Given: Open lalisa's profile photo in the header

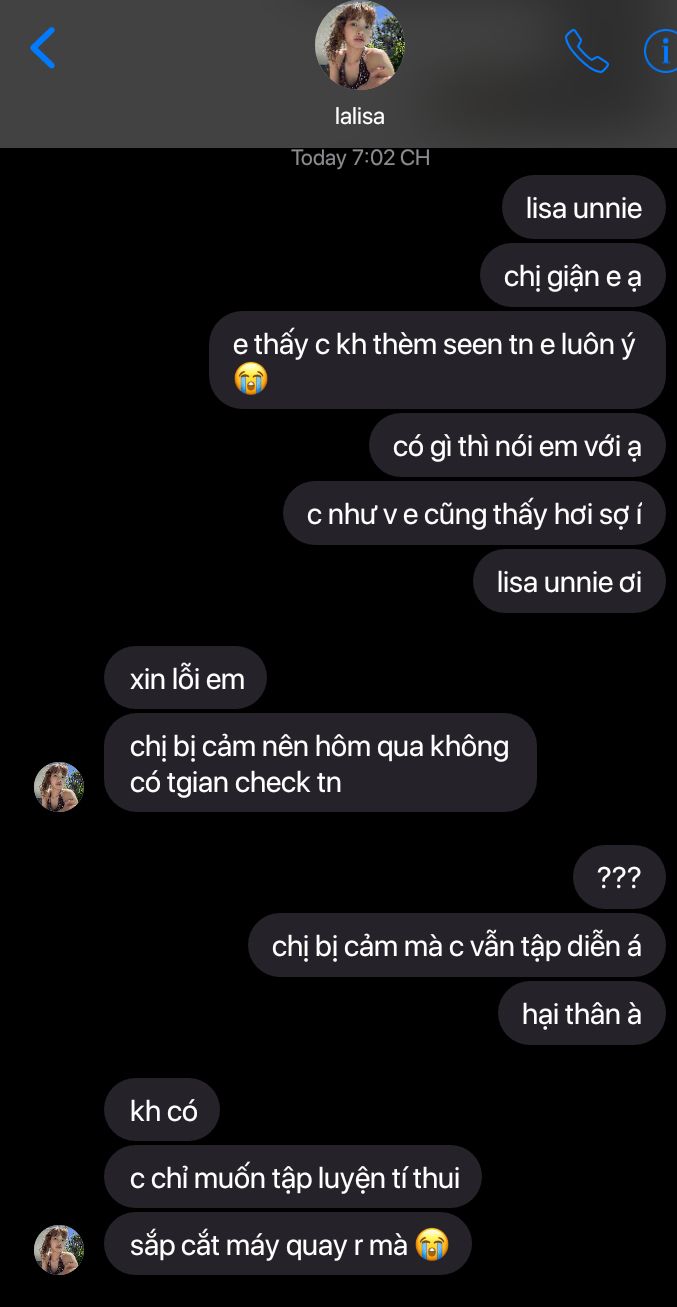Looking at the screenshot, I should [360, 46].
